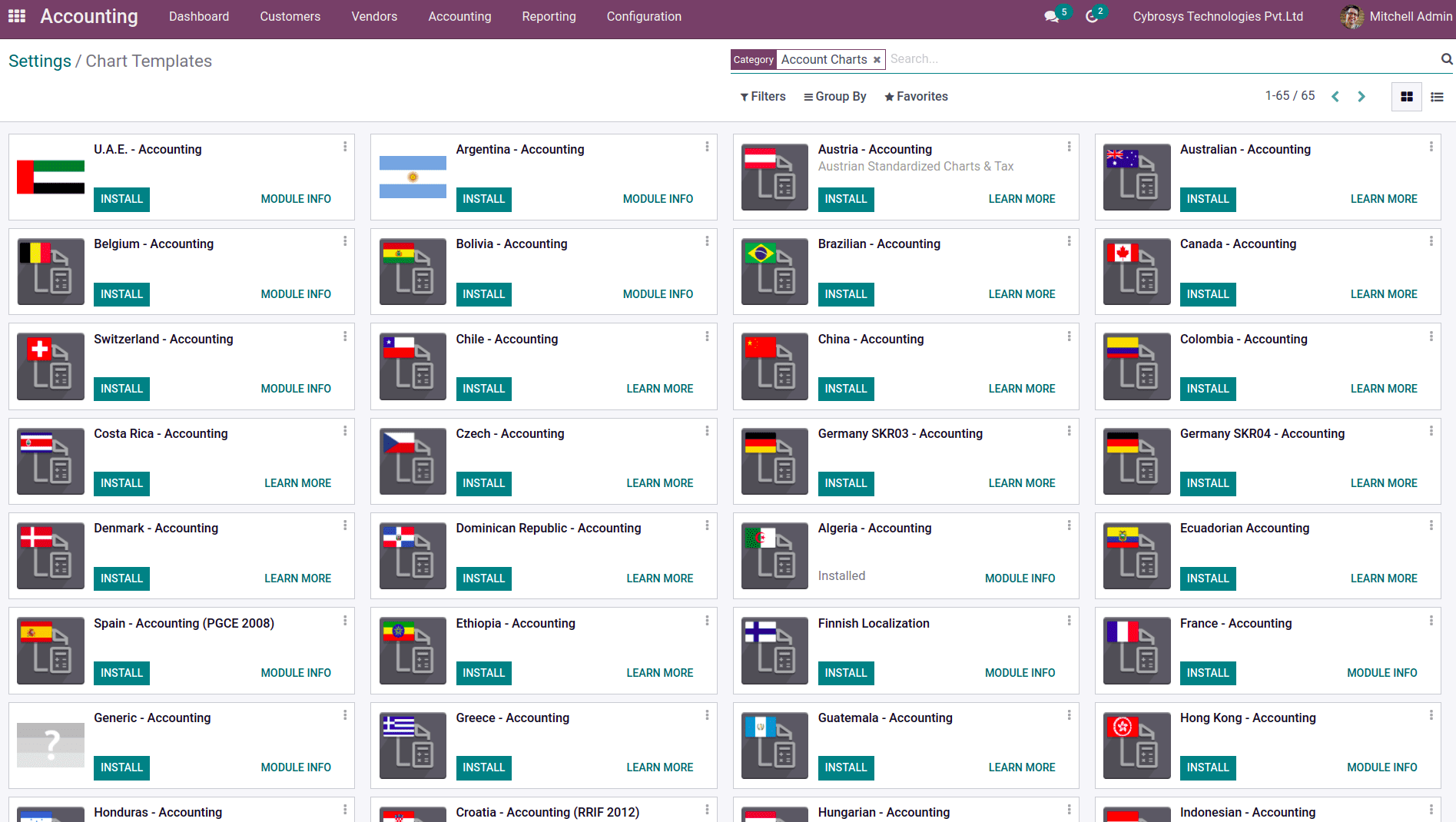Go to previous page arrow

click(x=1335, y=97)
